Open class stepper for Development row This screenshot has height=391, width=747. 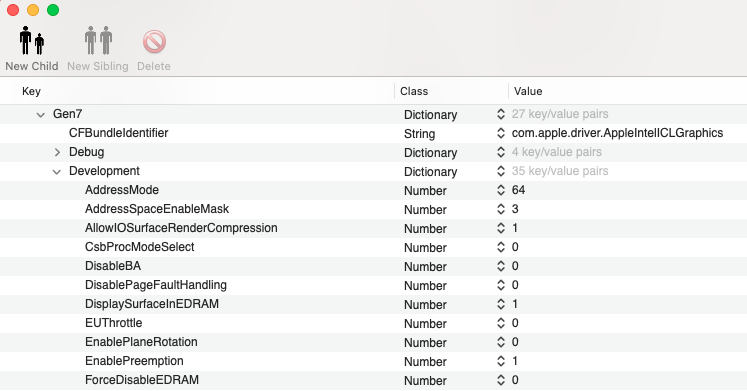pos(501,171)
